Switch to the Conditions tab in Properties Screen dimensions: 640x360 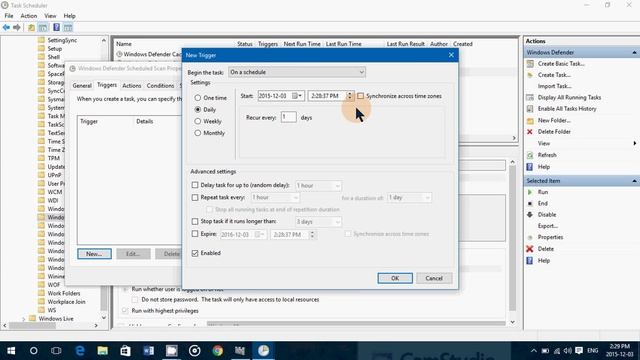point(160,86)
